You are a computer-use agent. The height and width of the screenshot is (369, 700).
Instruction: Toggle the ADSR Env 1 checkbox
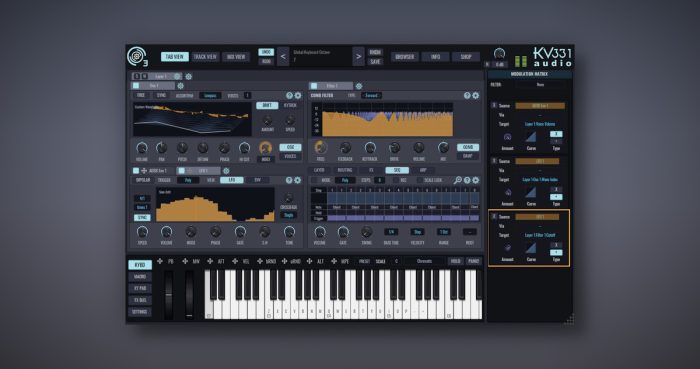[136, 171]
